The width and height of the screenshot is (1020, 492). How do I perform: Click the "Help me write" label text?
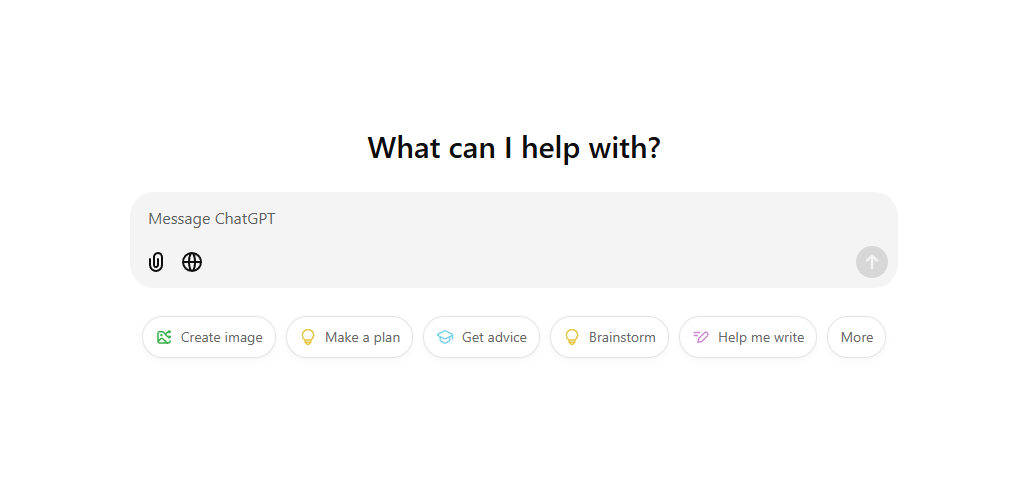tap(761, 337)
